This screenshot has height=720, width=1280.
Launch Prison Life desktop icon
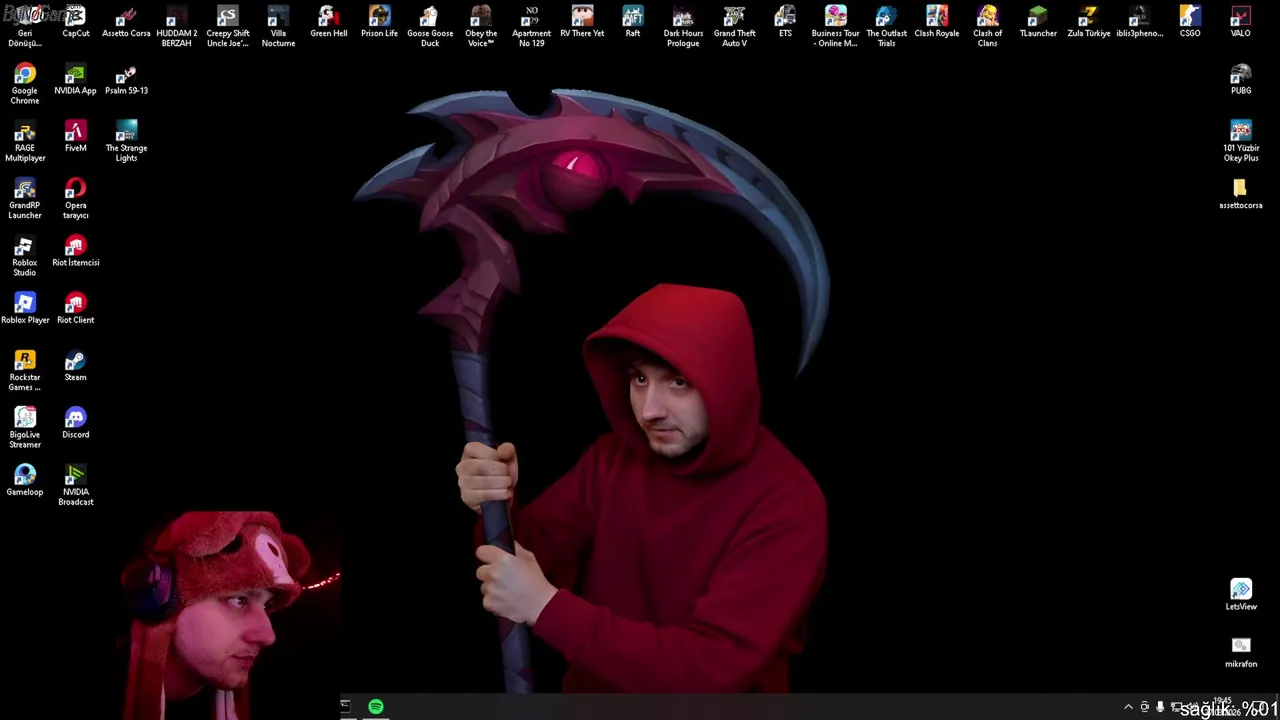[x=379, y=23]
